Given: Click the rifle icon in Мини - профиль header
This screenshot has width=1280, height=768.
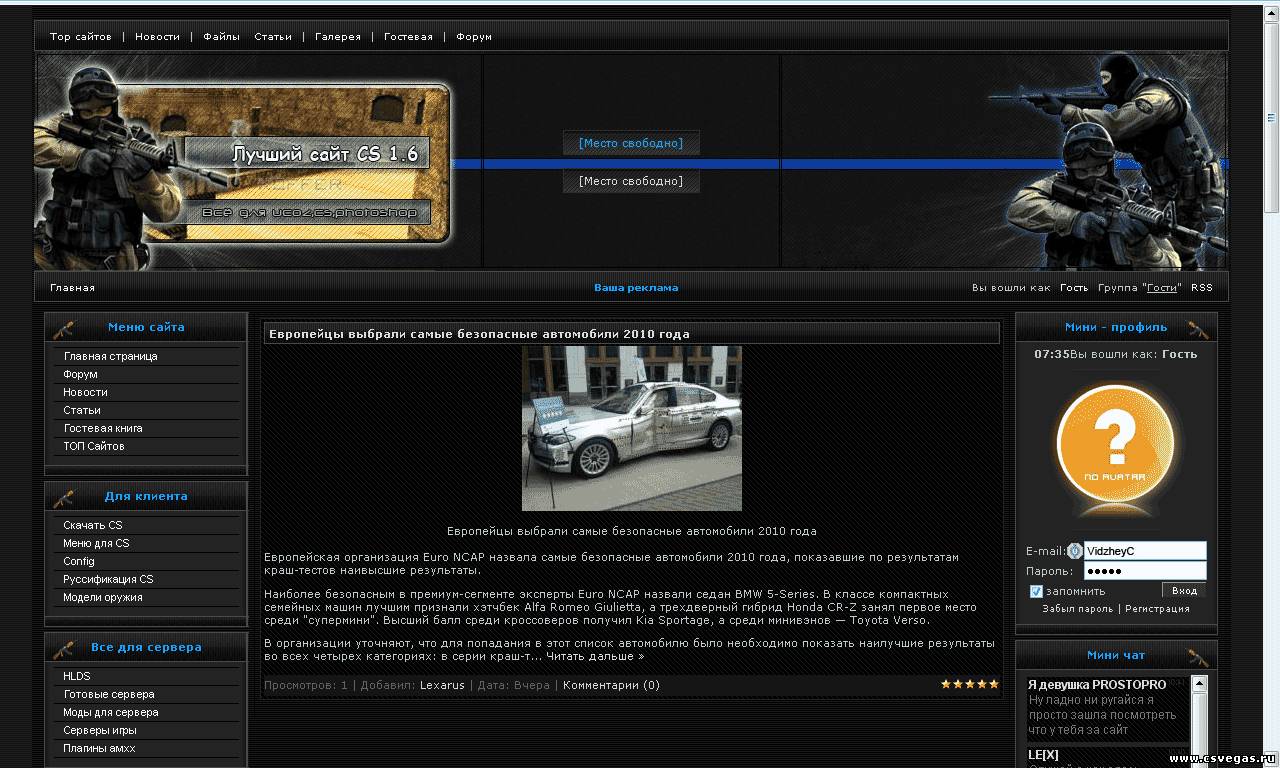Looking at the screenshot, I should coord(1198,328).
